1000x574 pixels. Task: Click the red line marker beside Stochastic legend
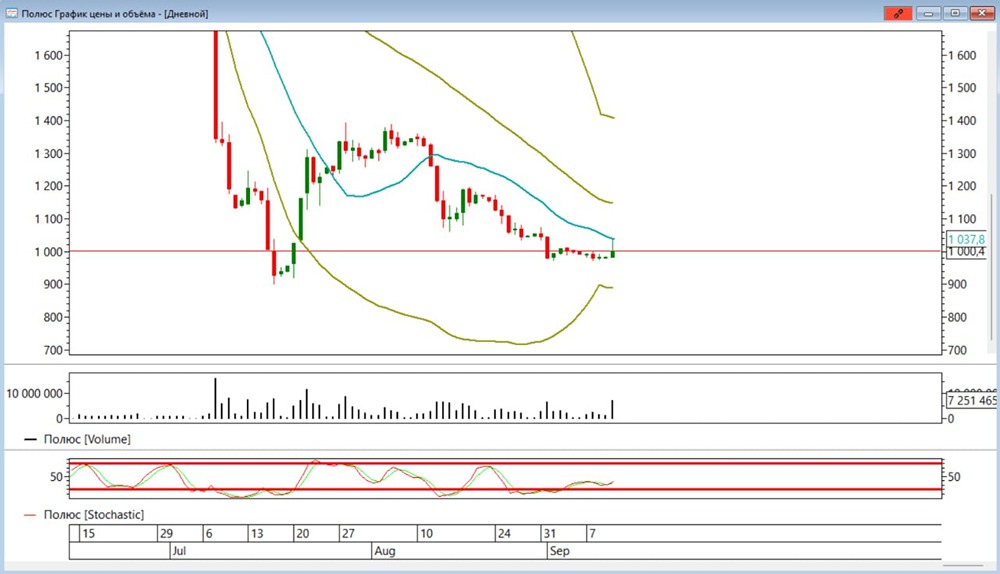pos(30,515)
